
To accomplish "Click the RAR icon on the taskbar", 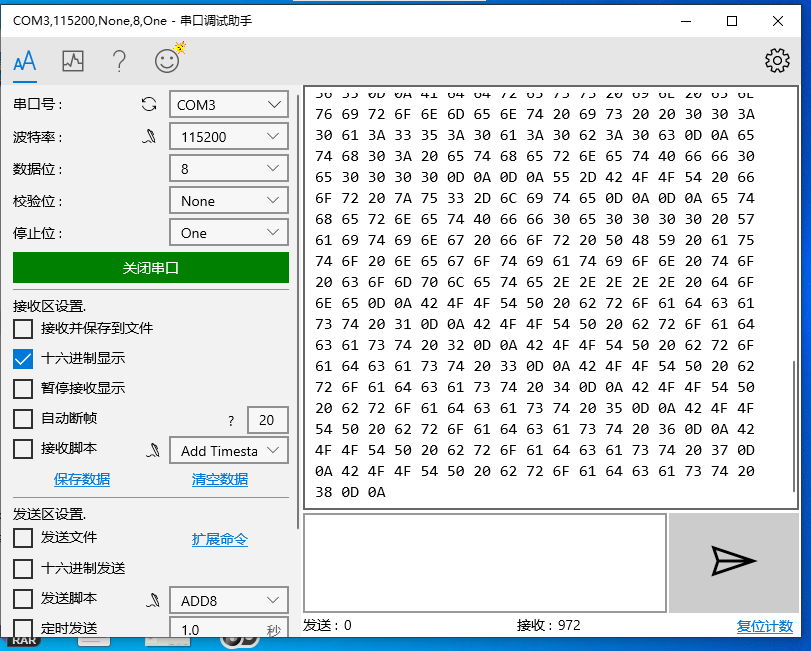I will 24,642.
